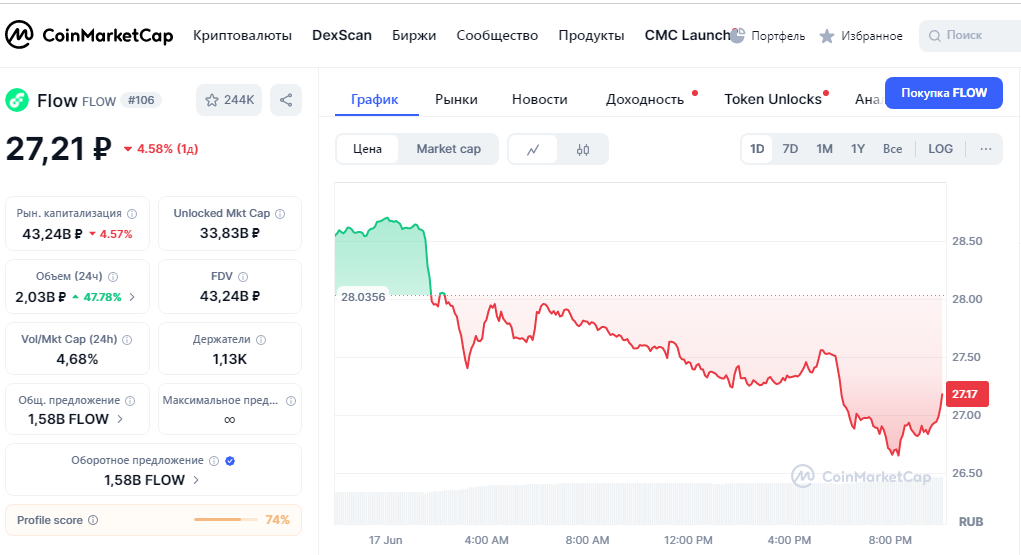This screenshot has height=555, width=1021.
Task: Click the #106 rank badge
Action: (x=141, y=100)
